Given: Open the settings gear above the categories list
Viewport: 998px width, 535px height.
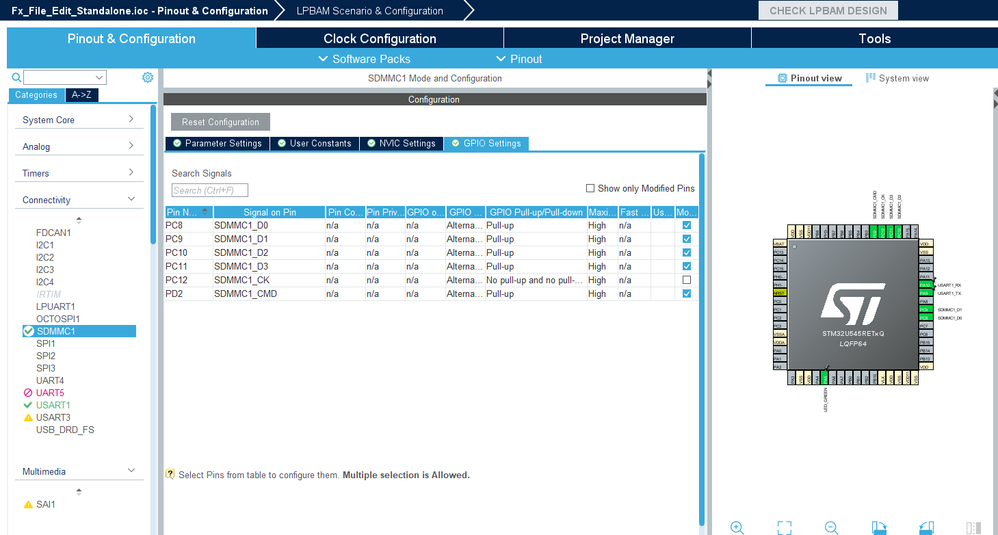Looking at the screenshot, I should pyautogui.click(x=148, y=77).
